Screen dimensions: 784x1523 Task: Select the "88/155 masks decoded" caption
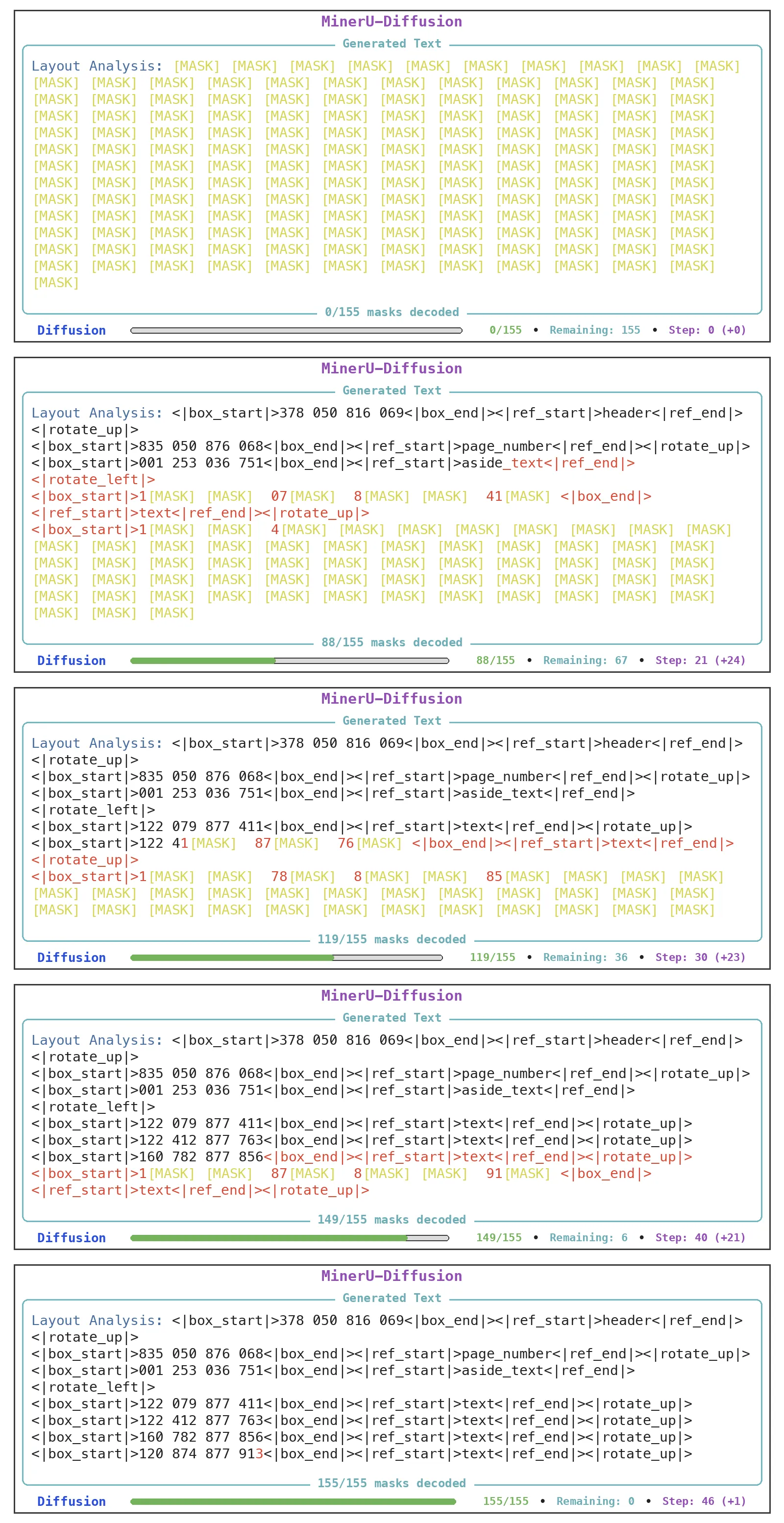tap(392, 642)
